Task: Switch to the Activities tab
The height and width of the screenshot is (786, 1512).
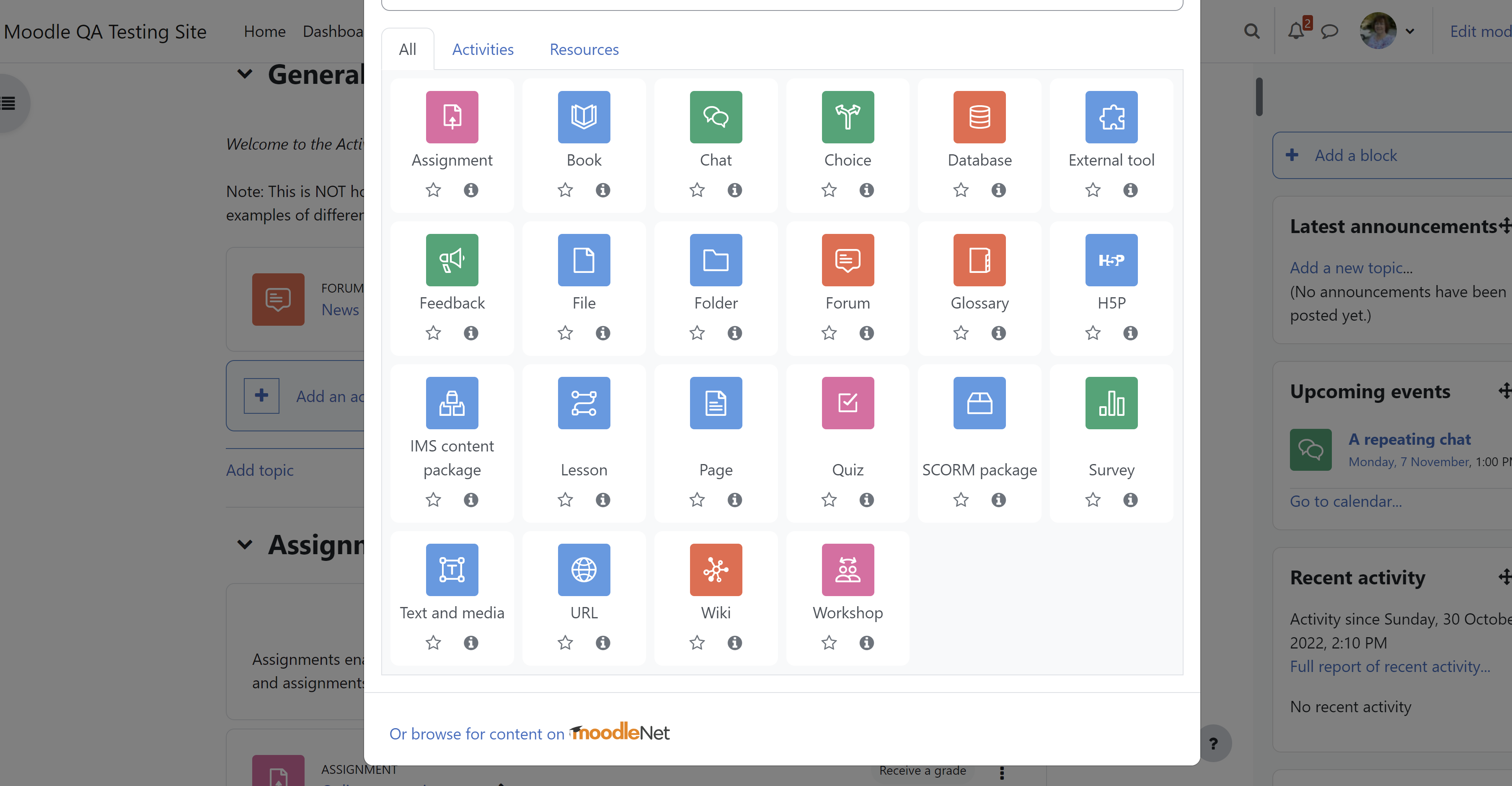Action: click(x=483, y=49)
